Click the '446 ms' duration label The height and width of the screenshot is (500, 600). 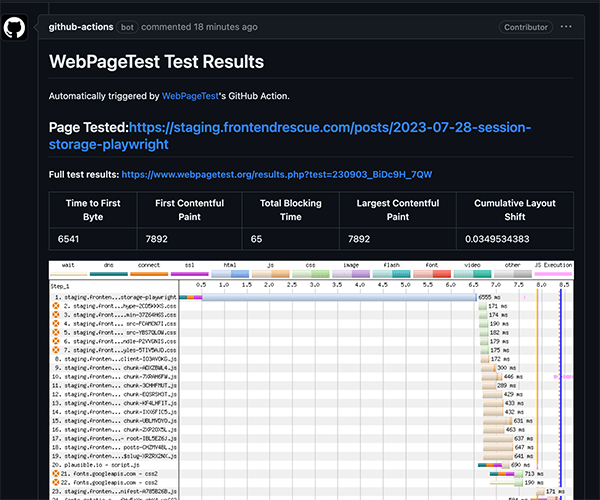coord(514,377)
